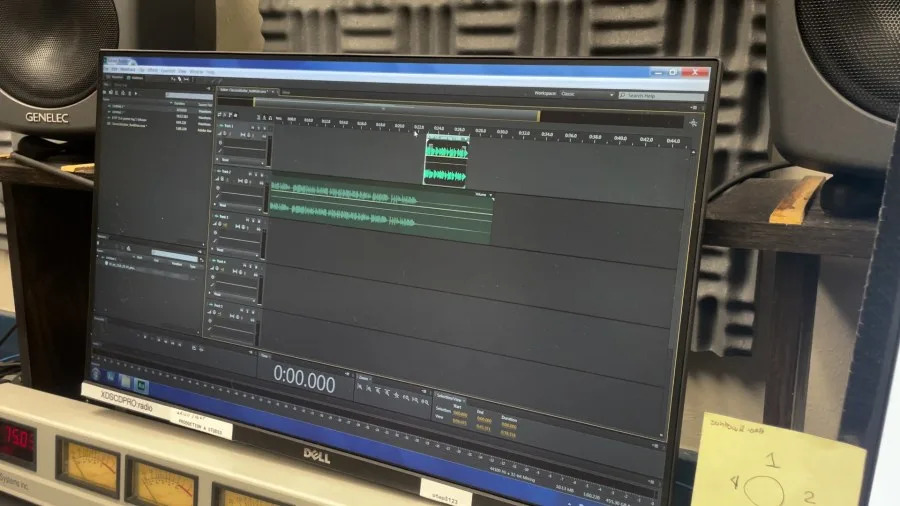Open Track 3 Read automation dropdown

236,251
